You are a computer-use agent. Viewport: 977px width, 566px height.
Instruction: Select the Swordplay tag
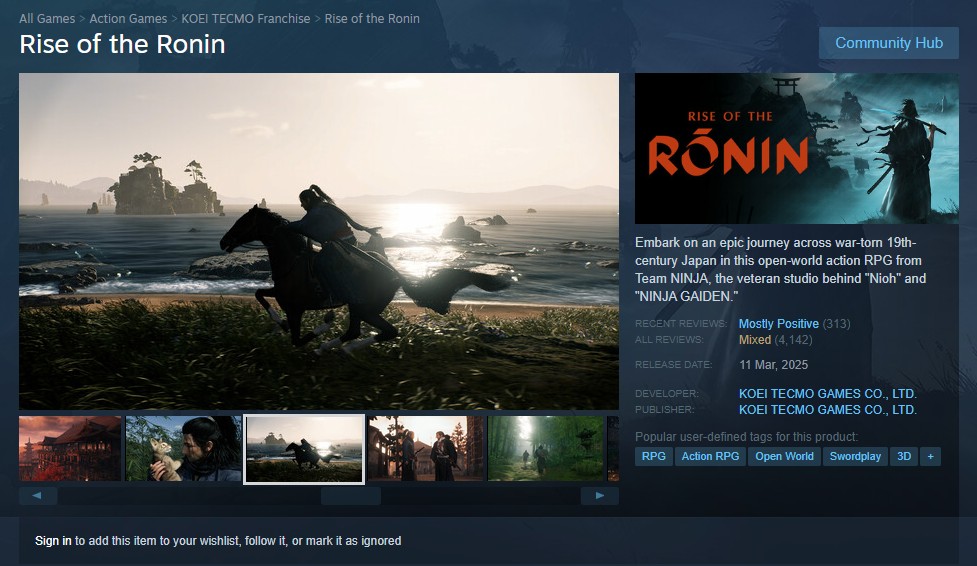coord(855,456)
